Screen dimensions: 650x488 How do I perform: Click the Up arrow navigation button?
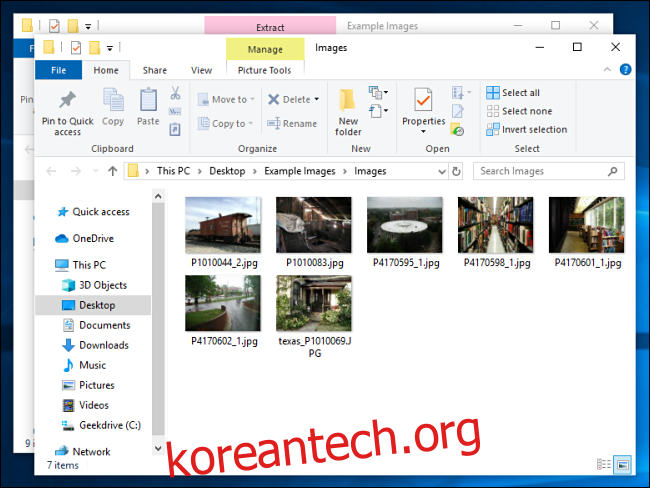(x=112, y=171)
